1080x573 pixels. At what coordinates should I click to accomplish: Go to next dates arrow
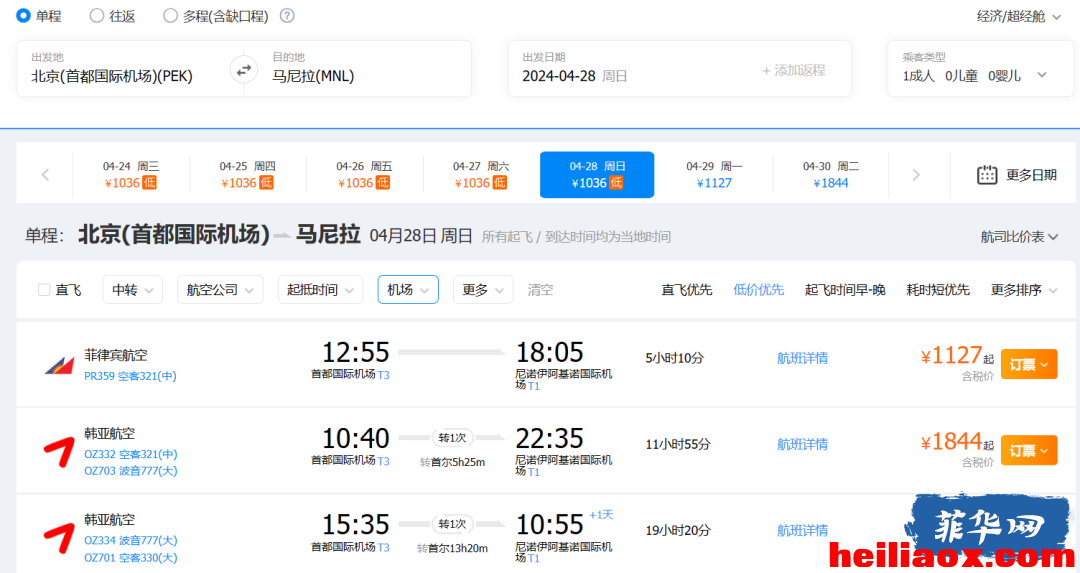click(x=915, y=175)
